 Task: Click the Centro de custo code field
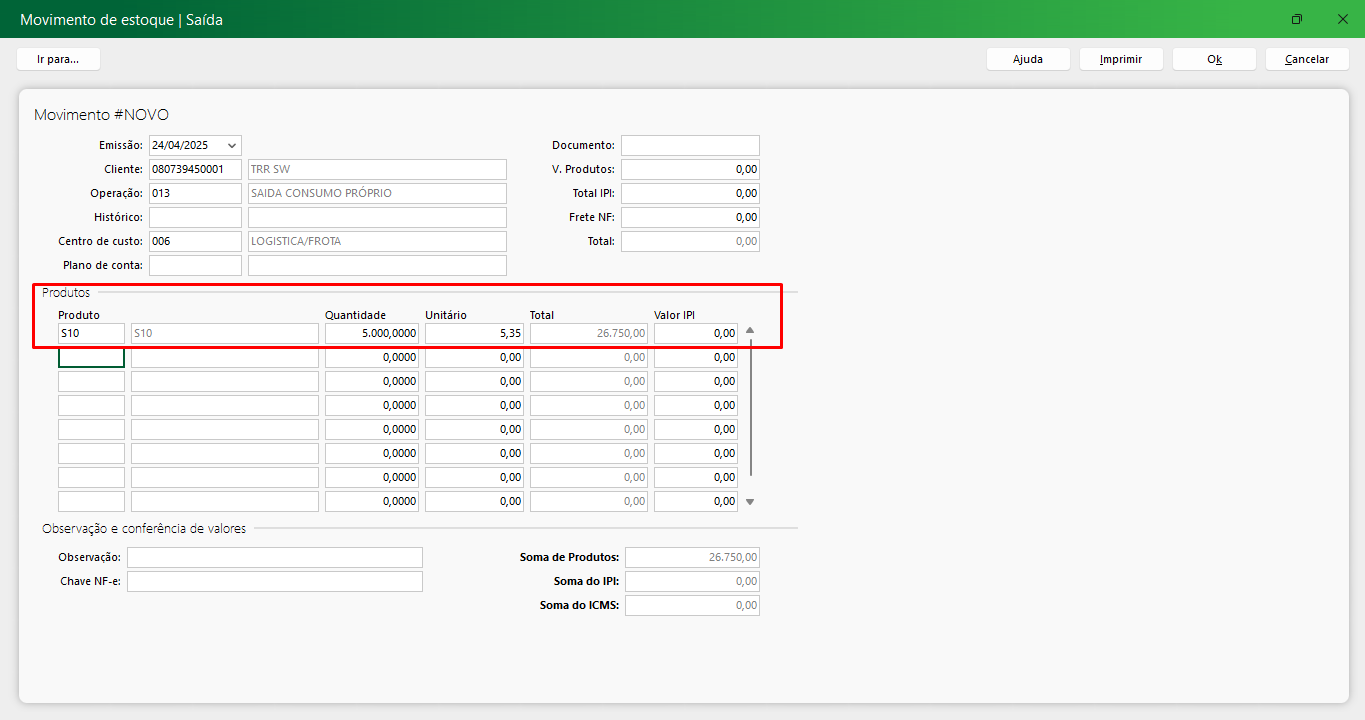(195, 242)
